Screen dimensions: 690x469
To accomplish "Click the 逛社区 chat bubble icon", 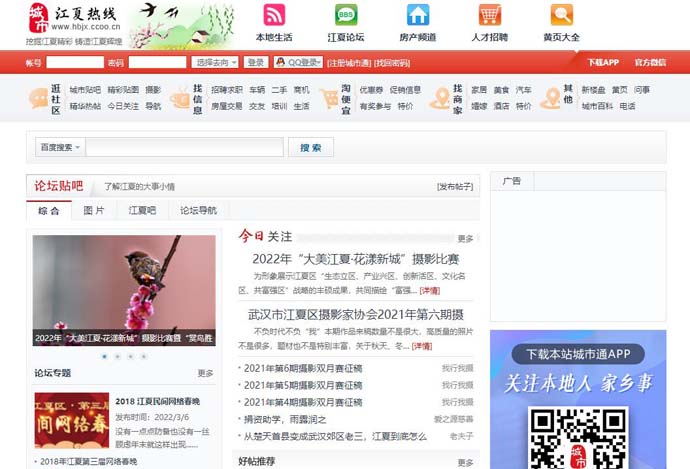I will coord(38,98).
